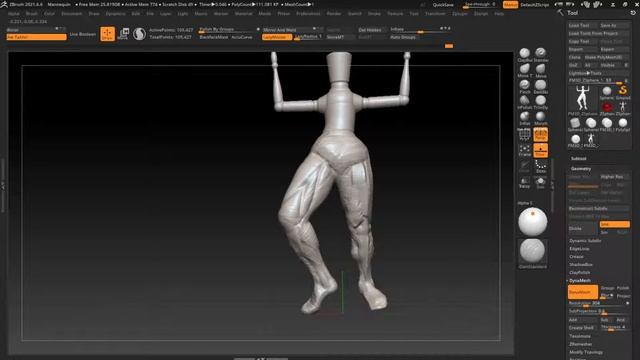Expand the Crease section
Image resolution: width=640 pixels, height=360 pixels.
coord(576,257)
